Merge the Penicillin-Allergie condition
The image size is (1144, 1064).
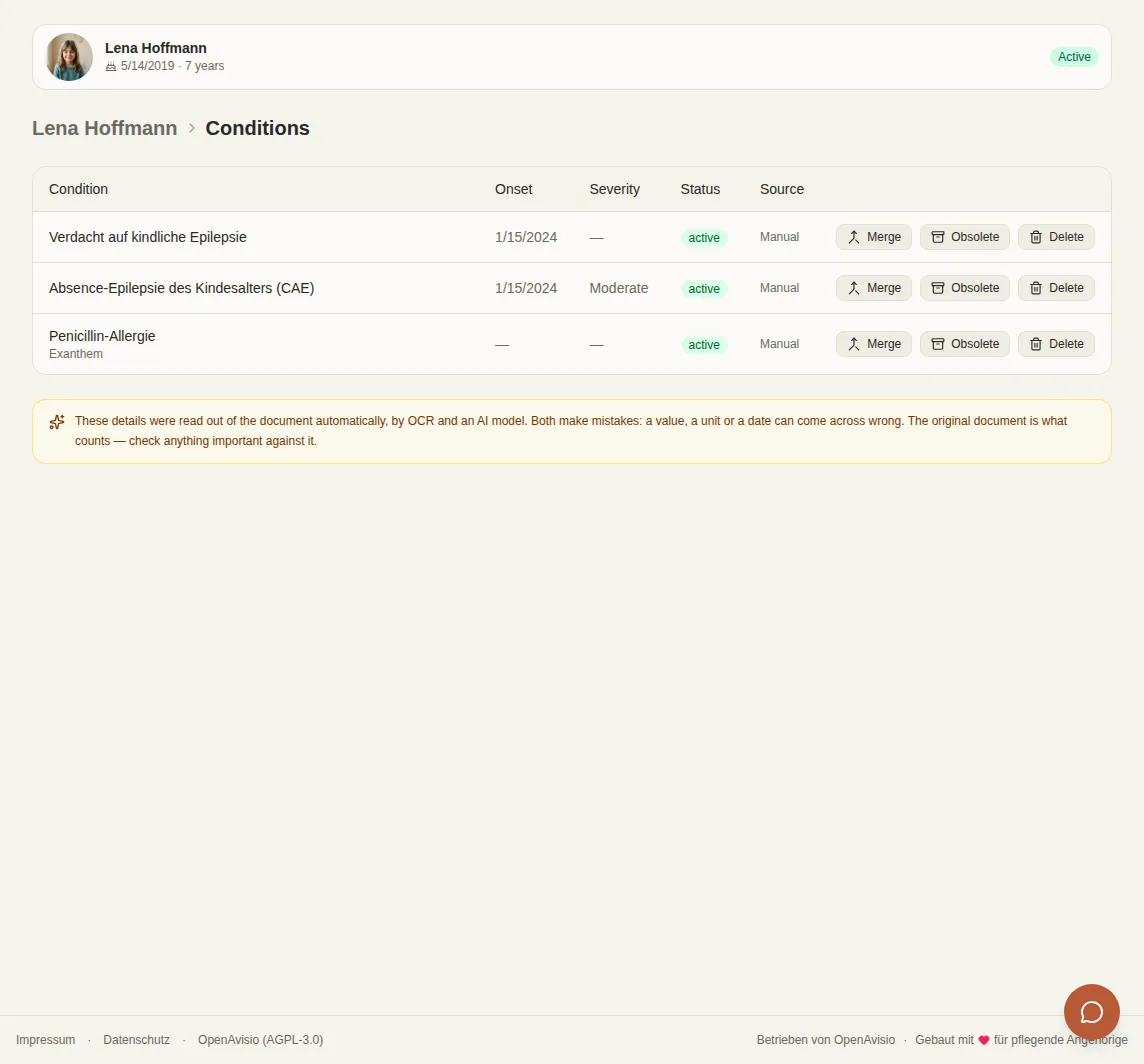coord(874,344)
